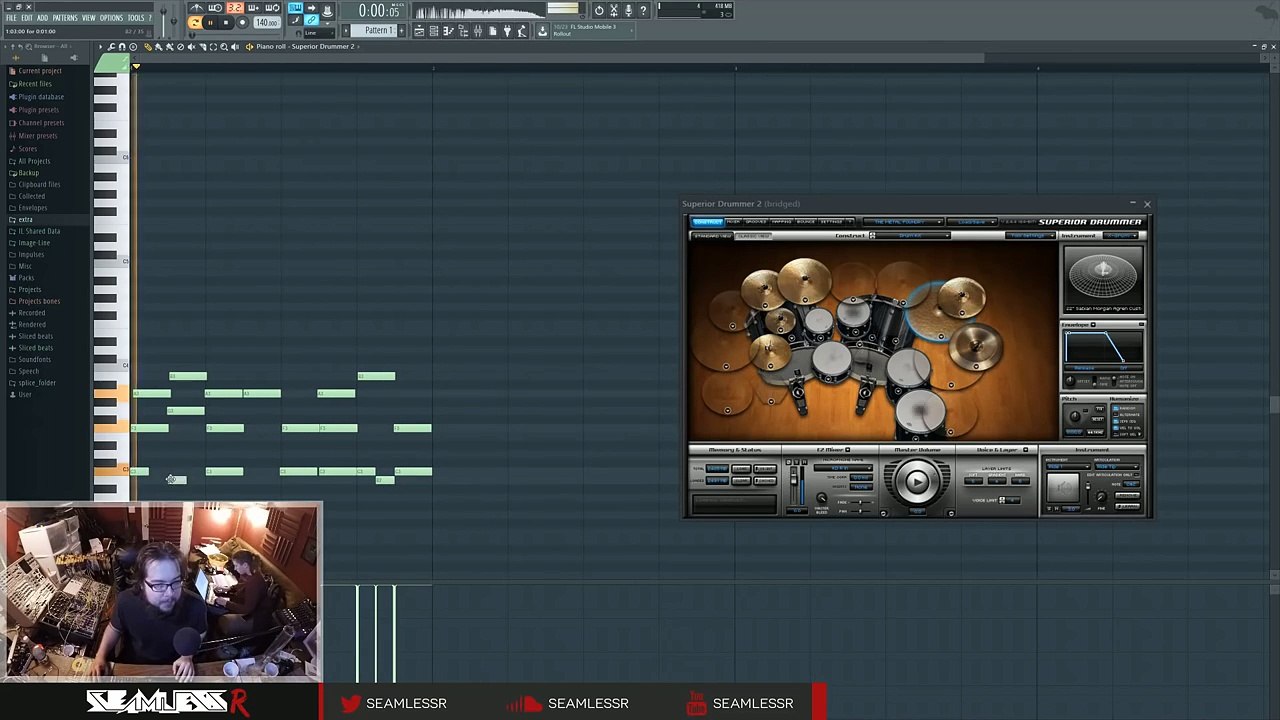Adjust the Master Bleed knob
The width and height of the screenshot is (1280, 720).
pos(822,497)
